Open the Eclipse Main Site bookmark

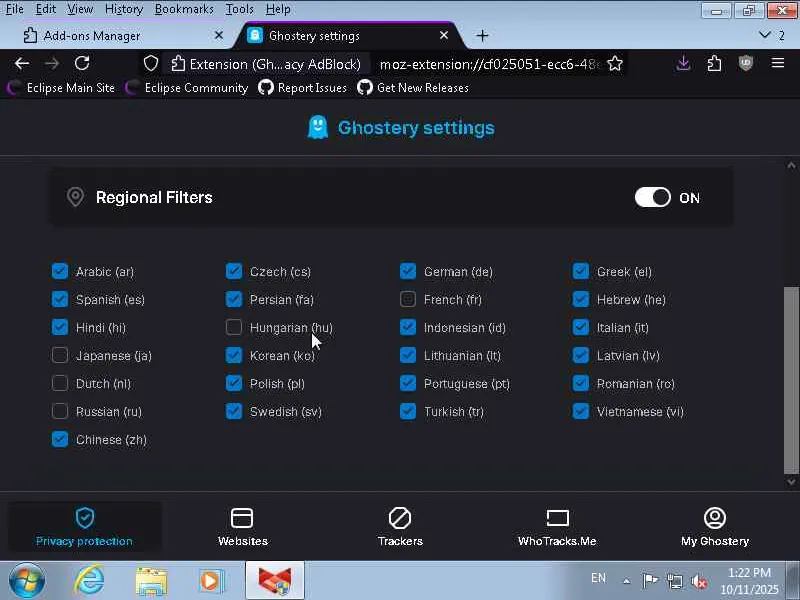pyautogui.click(x=62, y=88)
